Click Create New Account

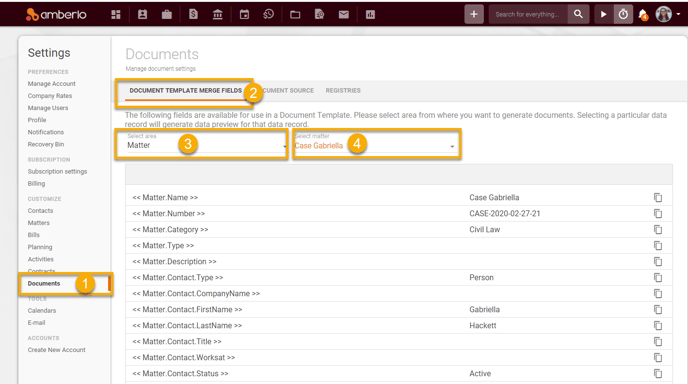[x=57, y=350]
